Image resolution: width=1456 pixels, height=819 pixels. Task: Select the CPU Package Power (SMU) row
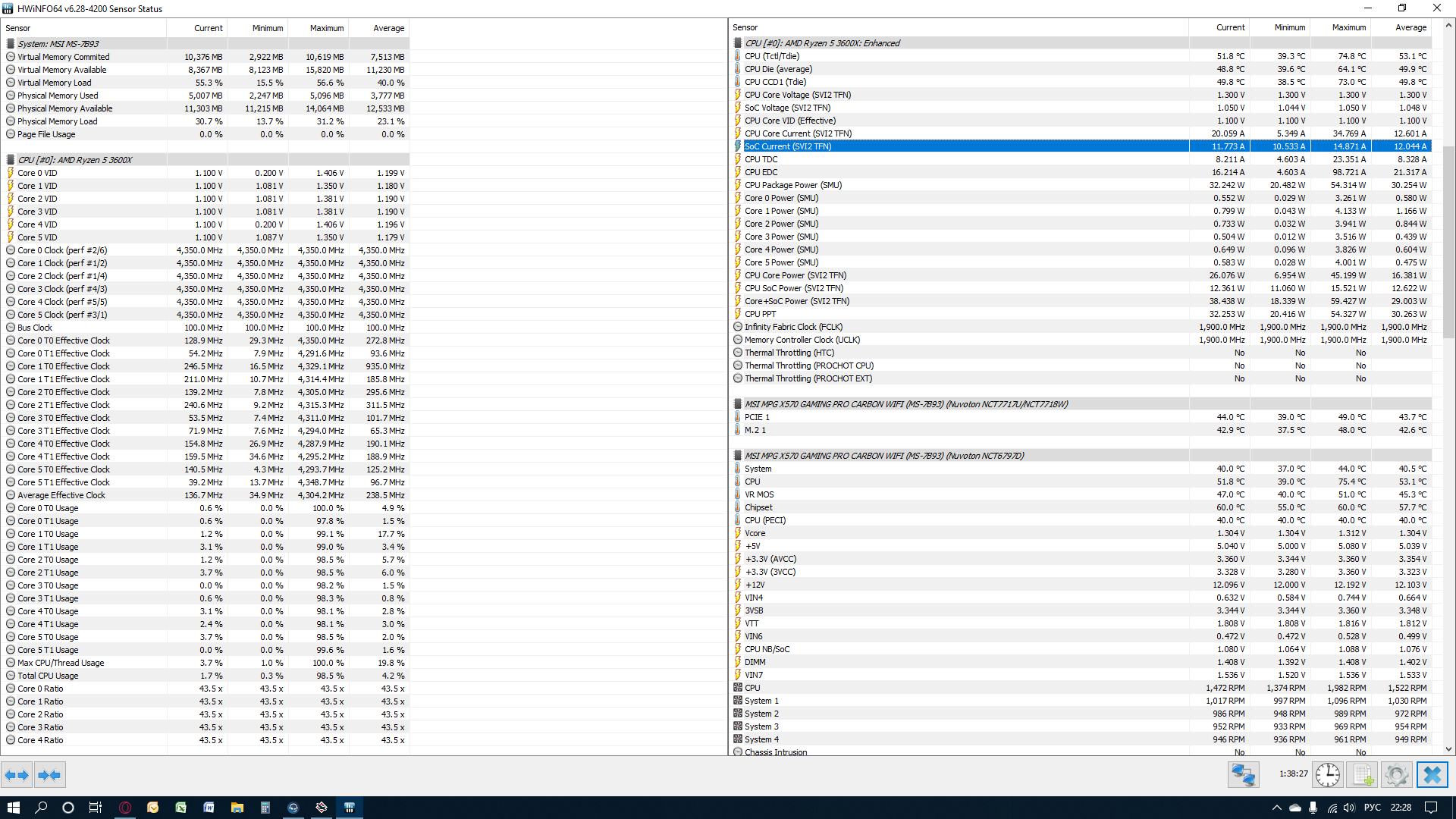792,185
